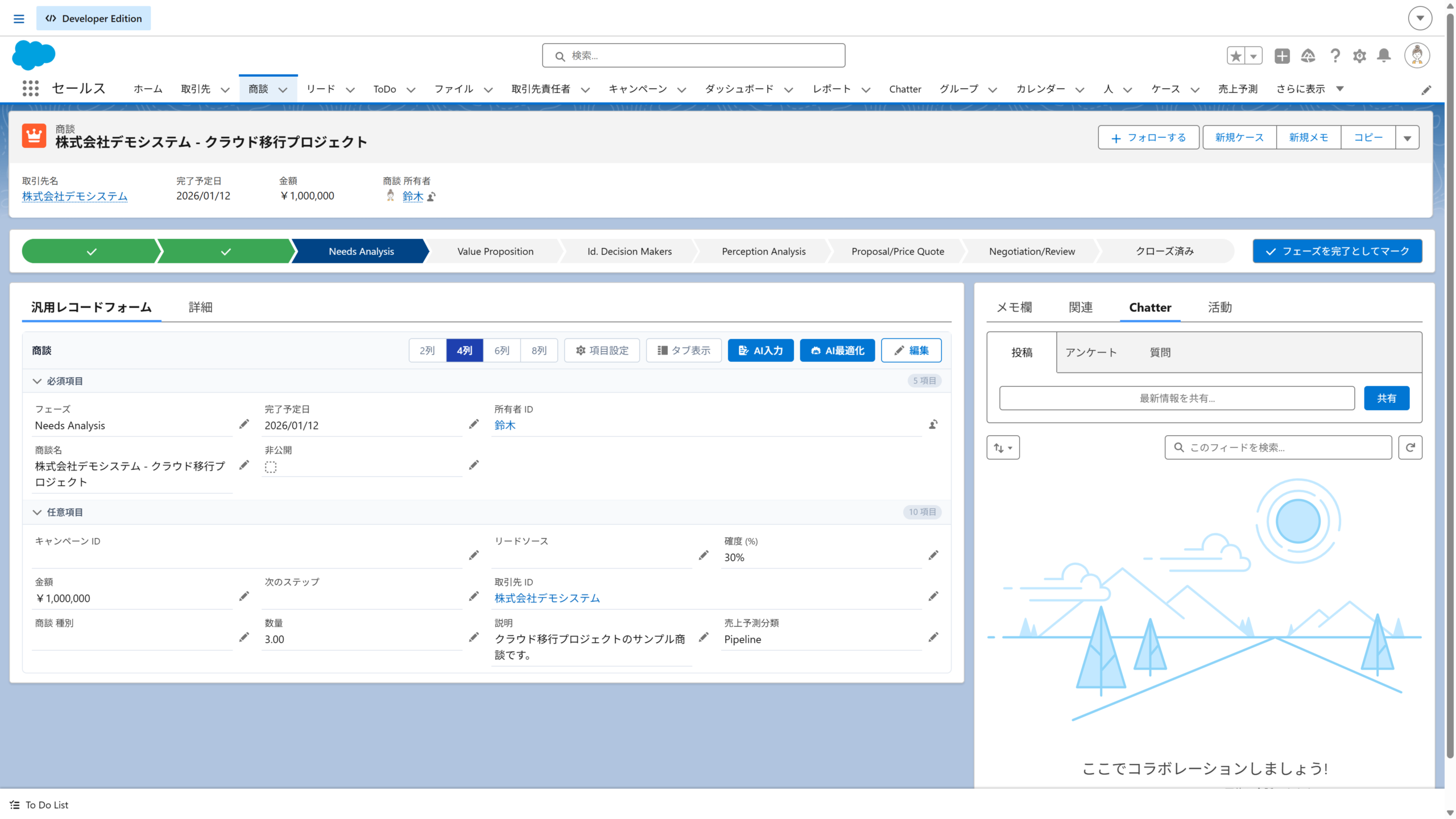
Task: Refresh the Chatter feed
Action: (x=1410, y=448)
